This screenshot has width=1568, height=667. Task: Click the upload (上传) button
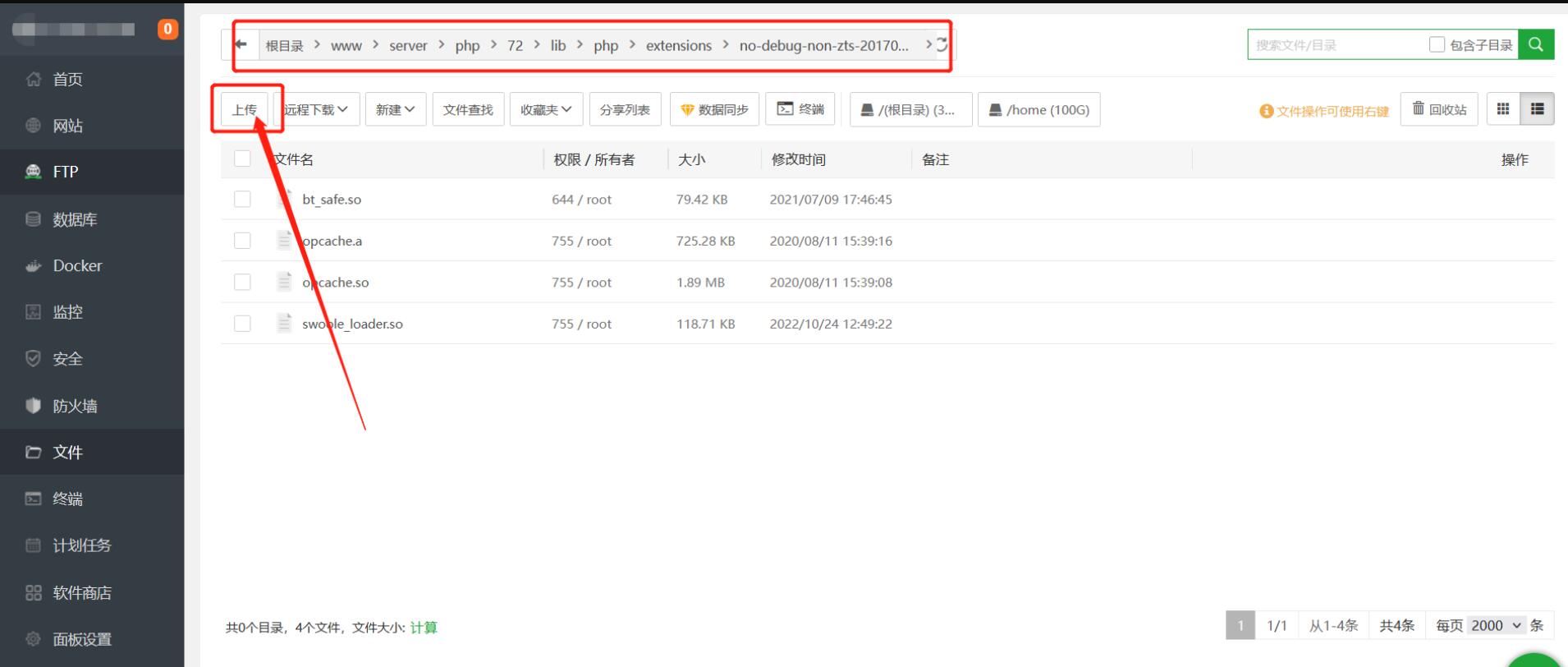click(x=245, y=110)
